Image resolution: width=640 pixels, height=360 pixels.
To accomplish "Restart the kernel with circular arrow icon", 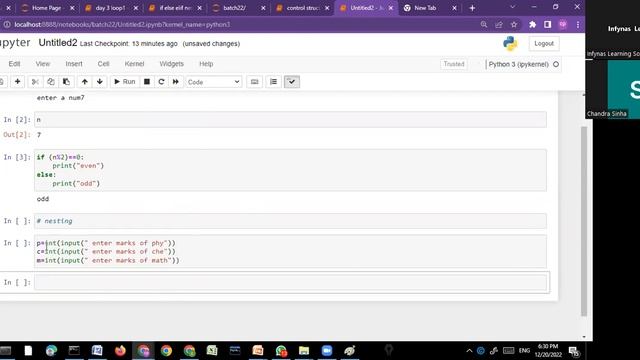I will pyautogui.click(x=161, y=82).
